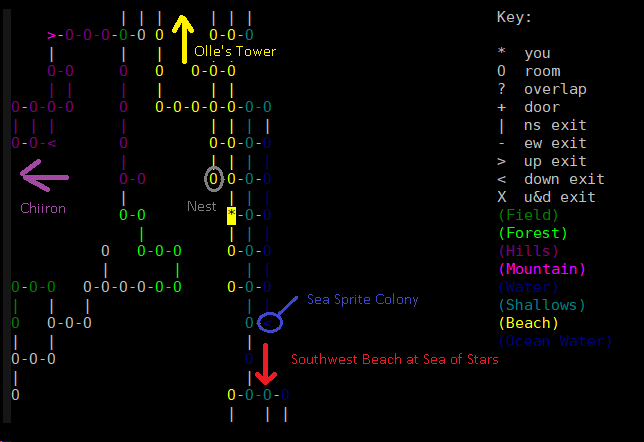Click the '(Field)' terrain legend label
The width and height of the screenshot is (644, 442).
pyautogui.click(x=529, y=215)
